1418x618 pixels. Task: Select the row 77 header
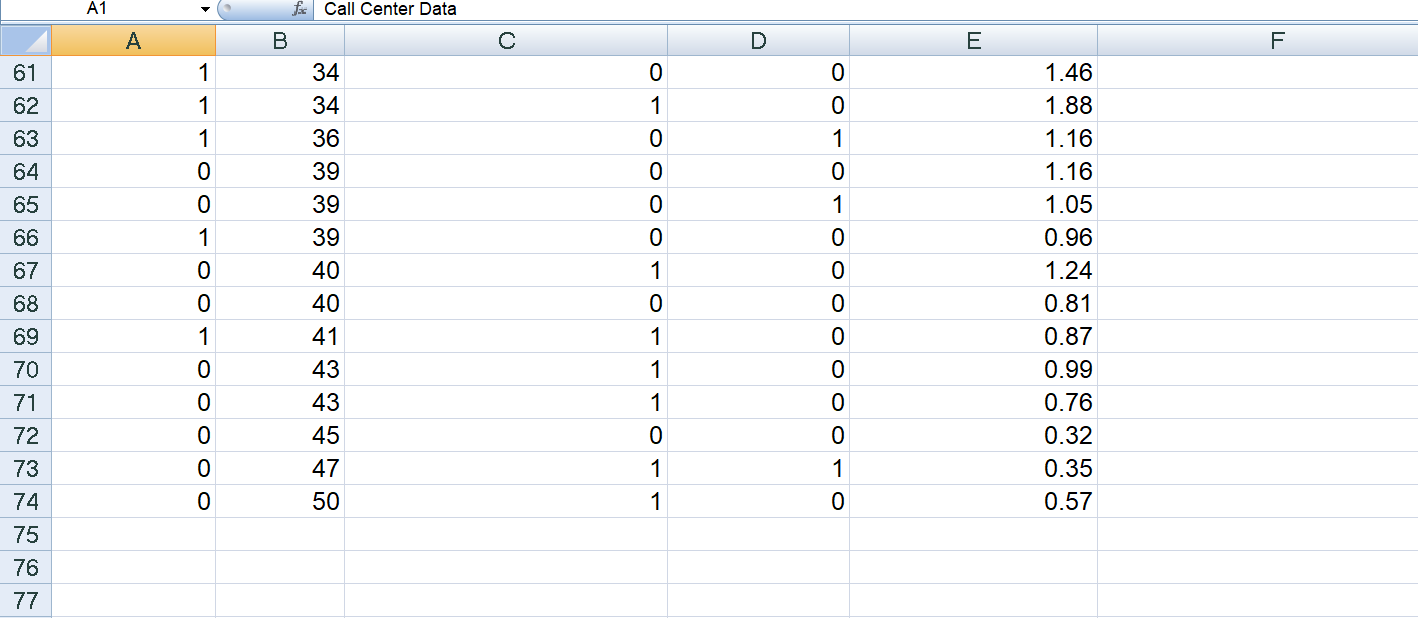pyautogui.click(x=26, y=600)
